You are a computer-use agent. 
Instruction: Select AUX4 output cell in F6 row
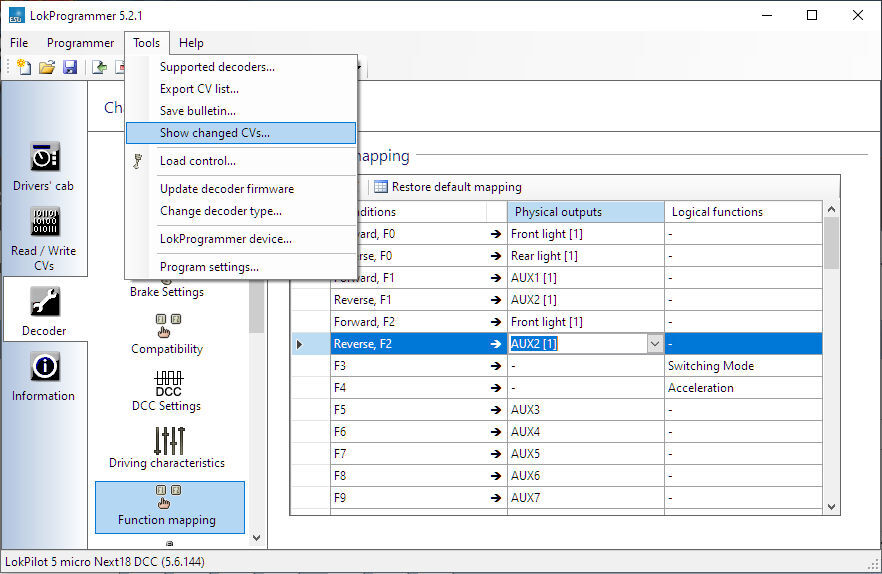pos(586,432)
